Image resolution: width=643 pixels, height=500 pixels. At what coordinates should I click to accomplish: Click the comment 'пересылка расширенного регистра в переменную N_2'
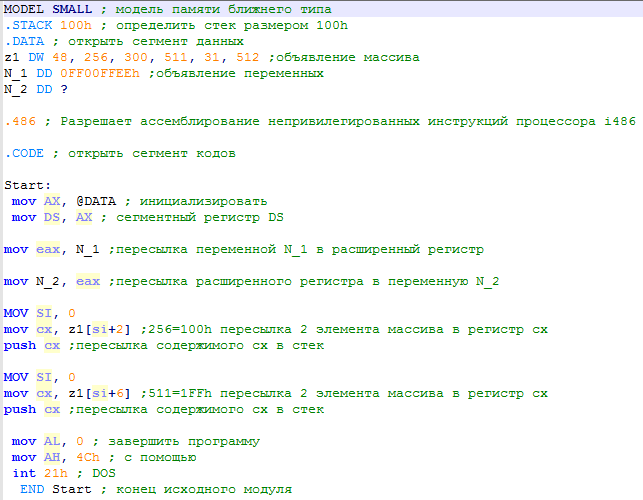point(308,281)
